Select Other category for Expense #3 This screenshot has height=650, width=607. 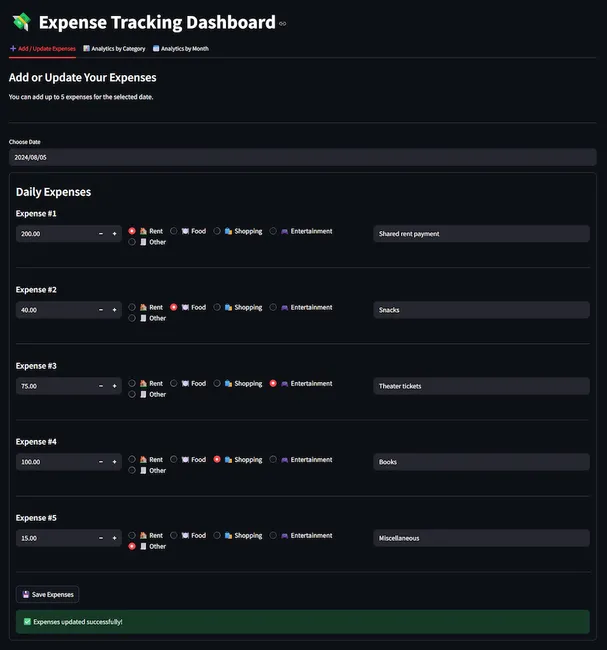(132, 394)
